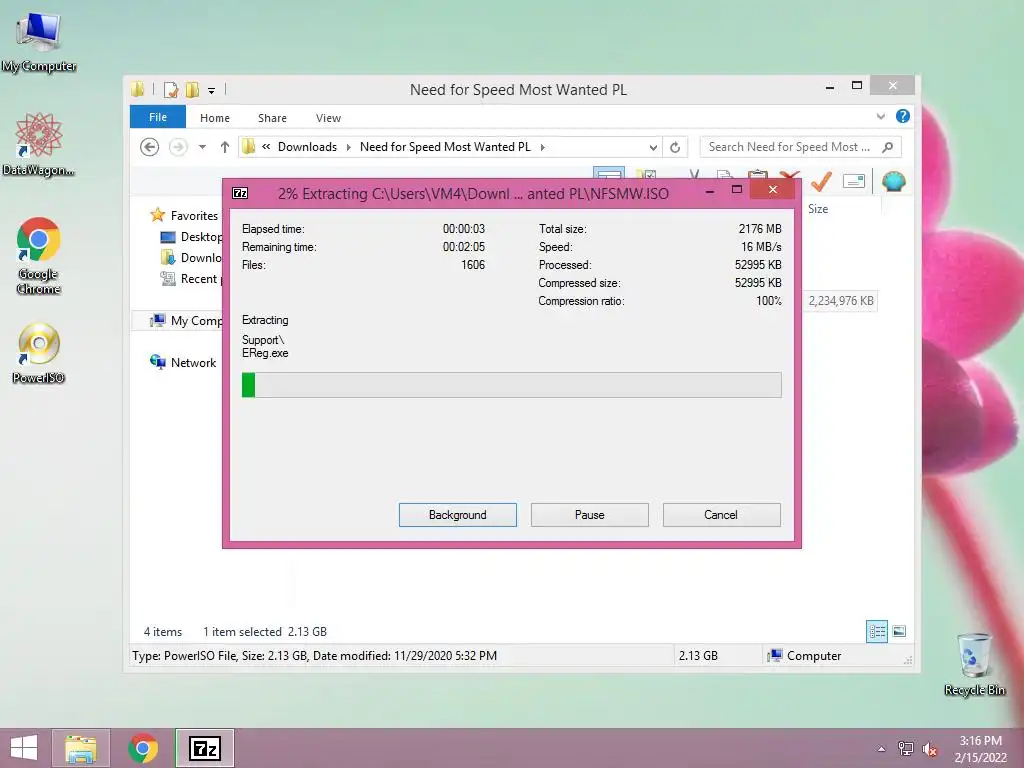Show hidden system tray icons
1024x768 pixels.
click(x=882, y=749)
